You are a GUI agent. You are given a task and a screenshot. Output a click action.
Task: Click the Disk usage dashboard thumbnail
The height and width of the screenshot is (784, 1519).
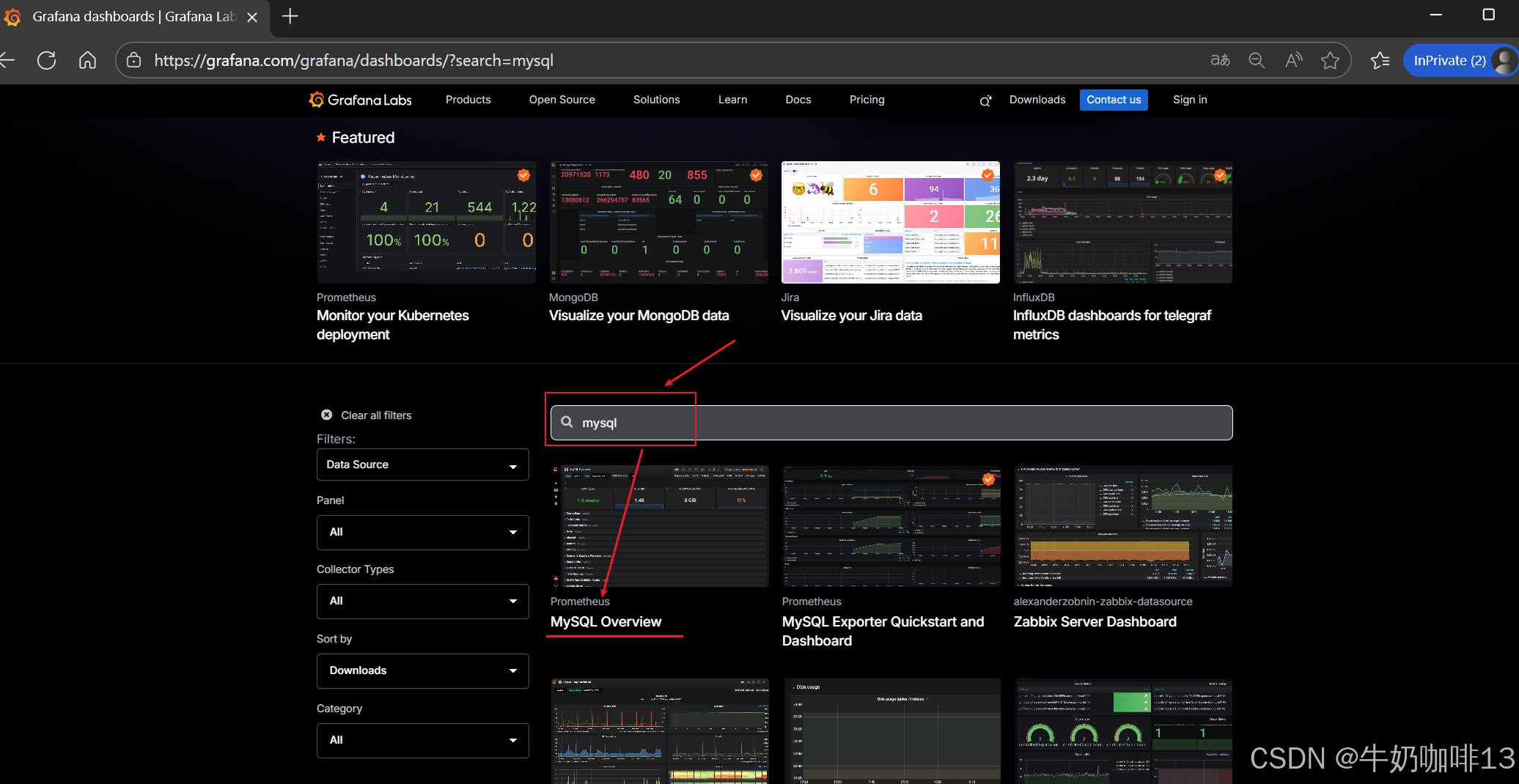pyautogui.click(x=893, y=731)
